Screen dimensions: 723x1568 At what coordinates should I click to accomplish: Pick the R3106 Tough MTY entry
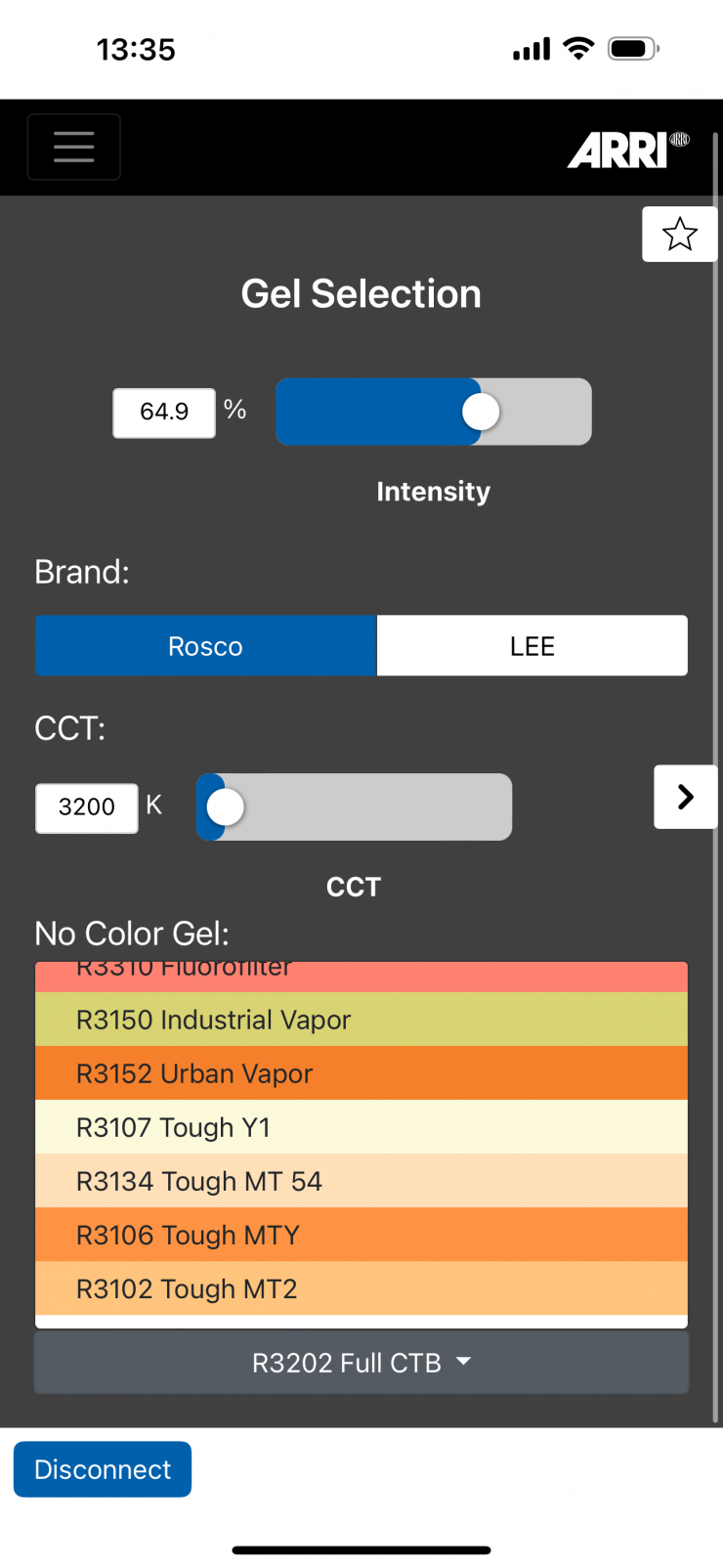click(361, 1235)
